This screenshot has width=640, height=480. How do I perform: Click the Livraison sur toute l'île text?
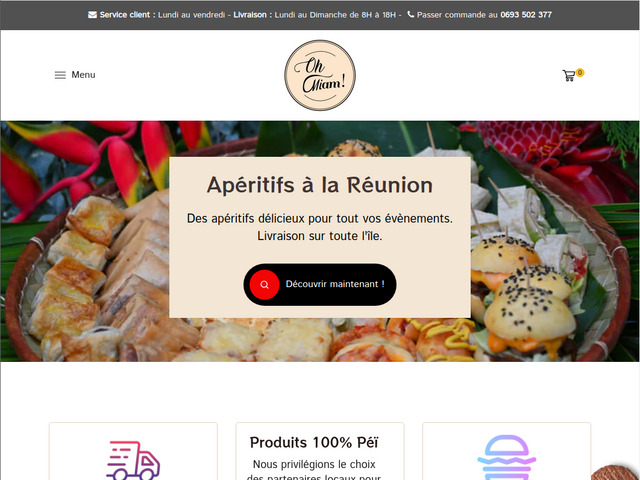[320, 236]
